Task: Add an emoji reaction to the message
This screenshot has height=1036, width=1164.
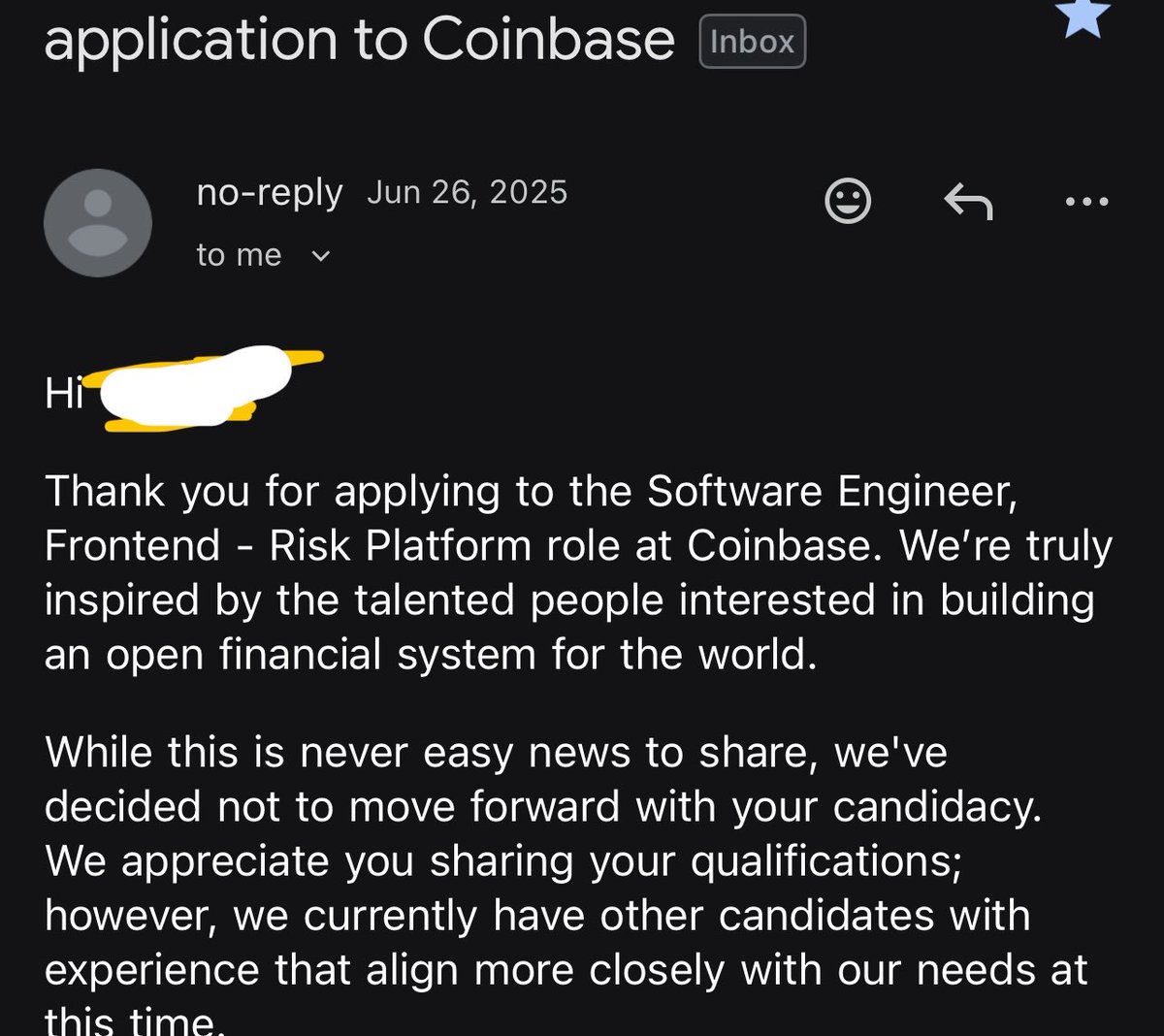Action: tap(847, 202)
